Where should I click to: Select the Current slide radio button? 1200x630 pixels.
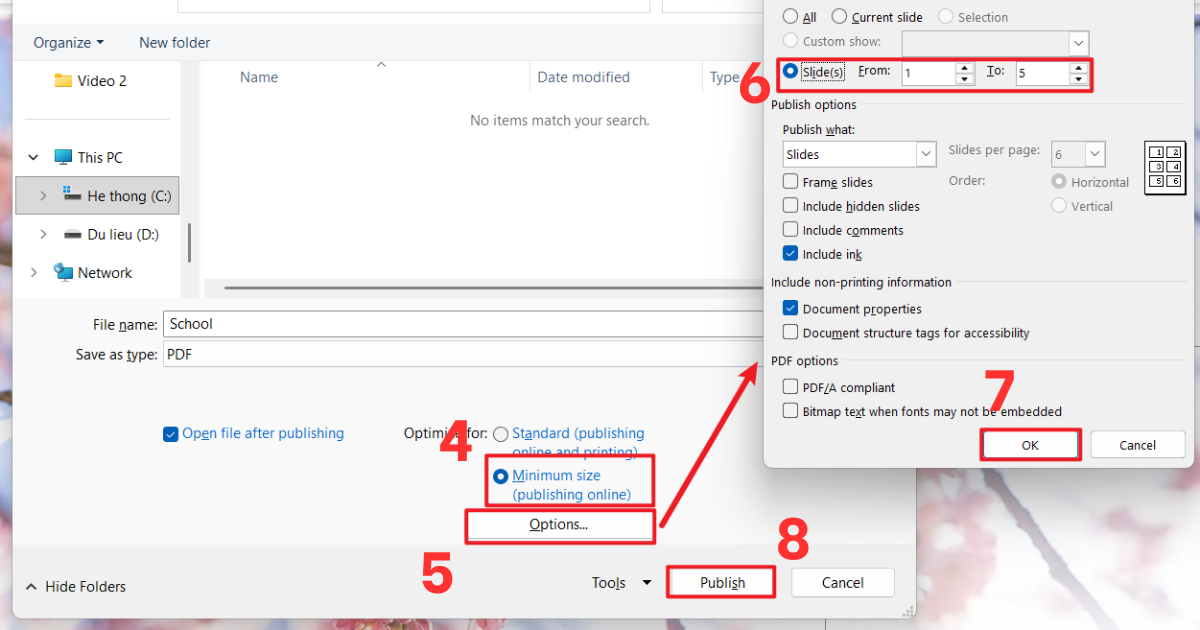[840, 17]
